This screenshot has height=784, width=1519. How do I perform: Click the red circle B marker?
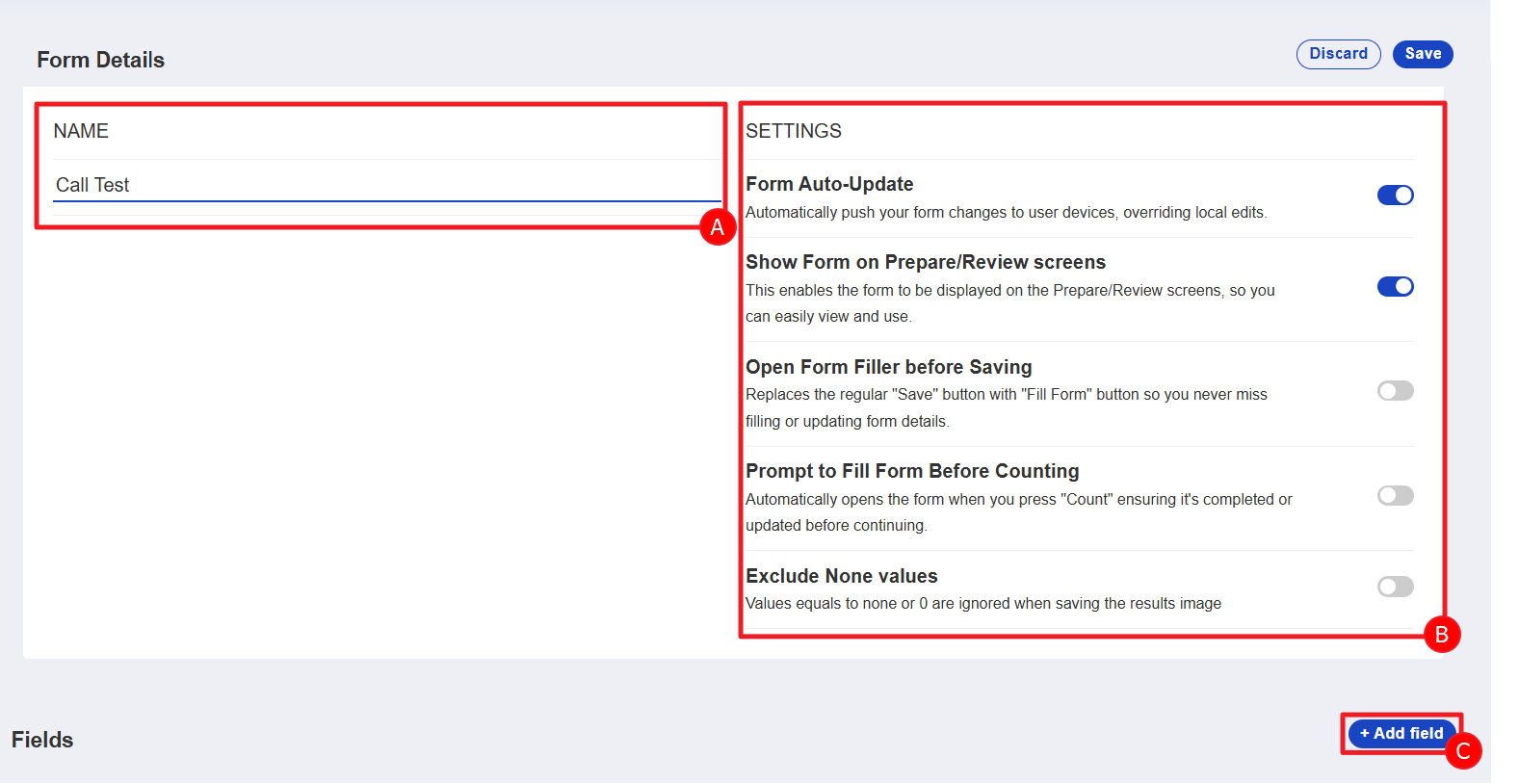coord(1441,635)
